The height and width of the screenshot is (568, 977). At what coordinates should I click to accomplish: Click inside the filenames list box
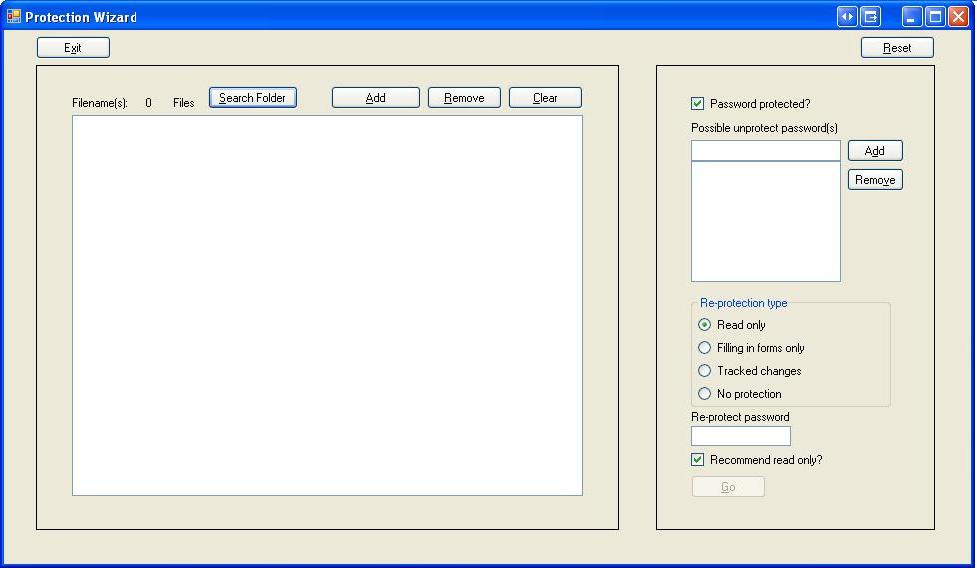click(x=327, y=305)
